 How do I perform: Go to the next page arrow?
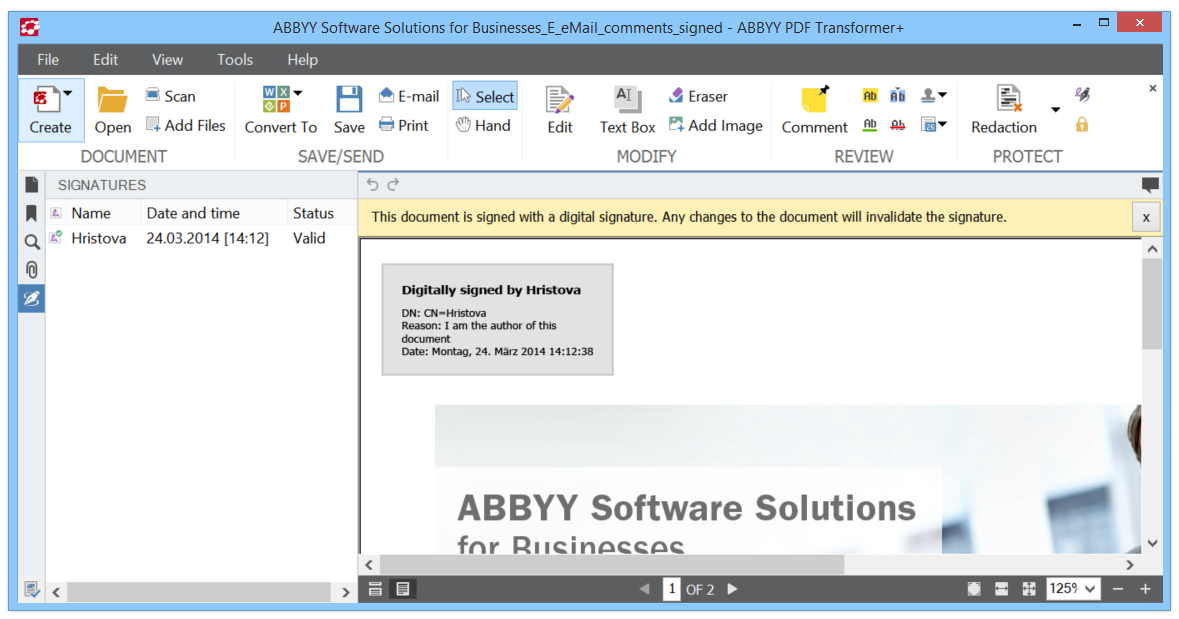pyautogui.click(x=732, y=589)
